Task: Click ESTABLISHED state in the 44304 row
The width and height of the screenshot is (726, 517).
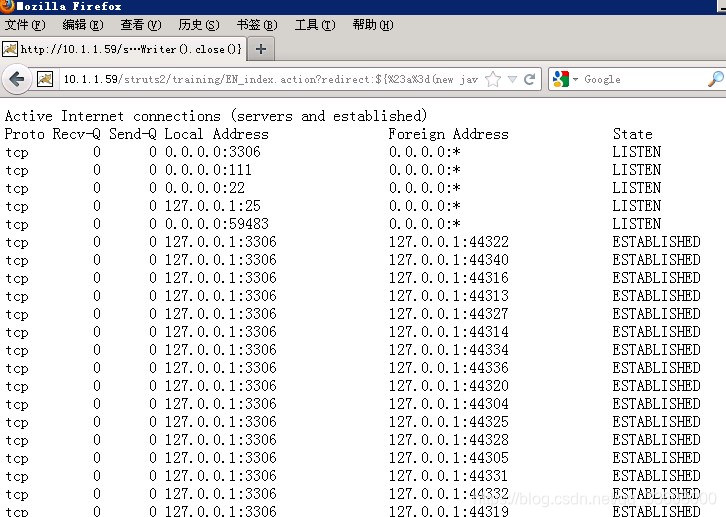Action: coord(657,404)
